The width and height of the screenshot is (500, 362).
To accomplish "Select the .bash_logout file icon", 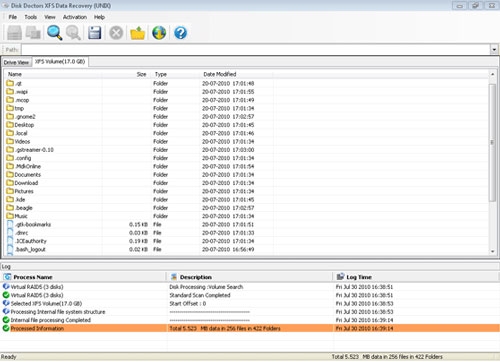I will click(10, 249).
